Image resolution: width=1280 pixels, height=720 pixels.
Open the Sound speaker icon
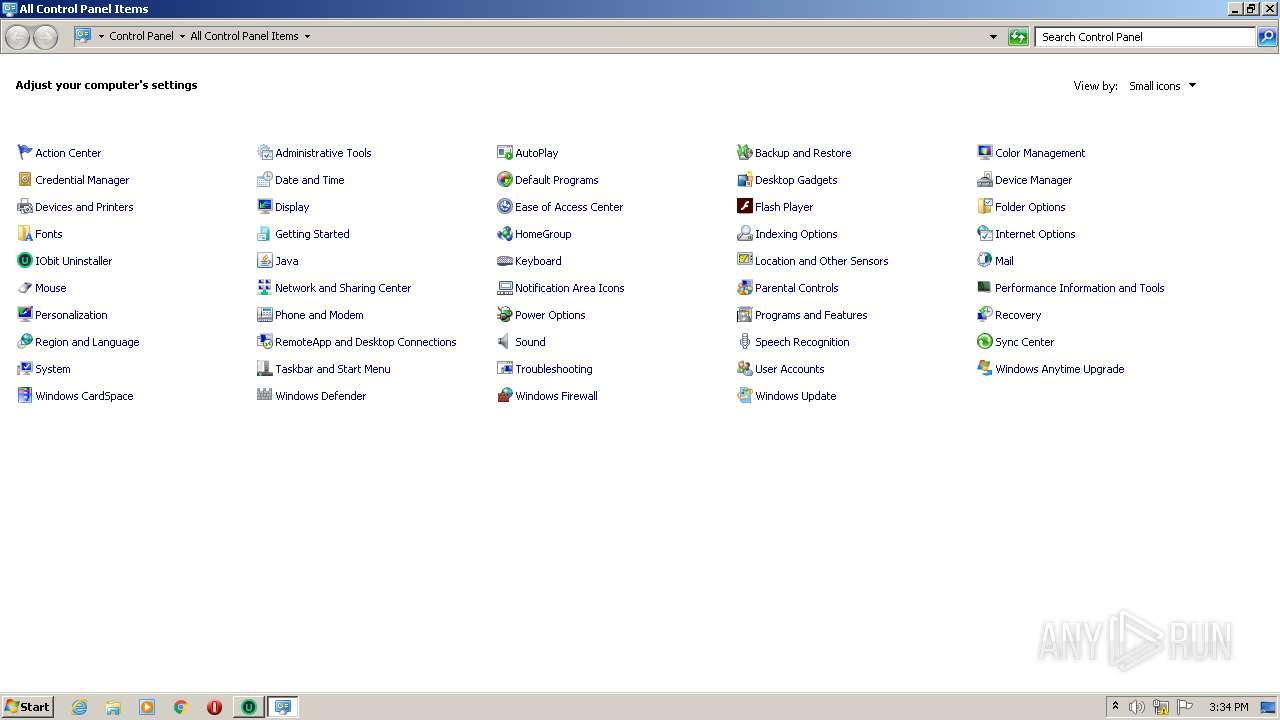pos(505,341)
